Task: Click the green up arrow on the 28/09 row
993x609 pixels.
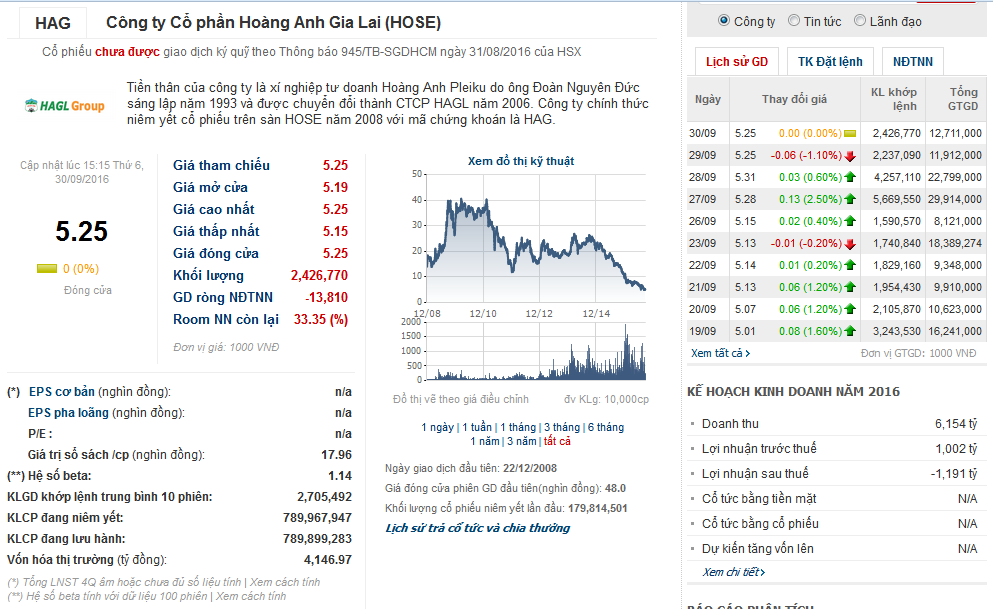Action: [x=850, y=177]
